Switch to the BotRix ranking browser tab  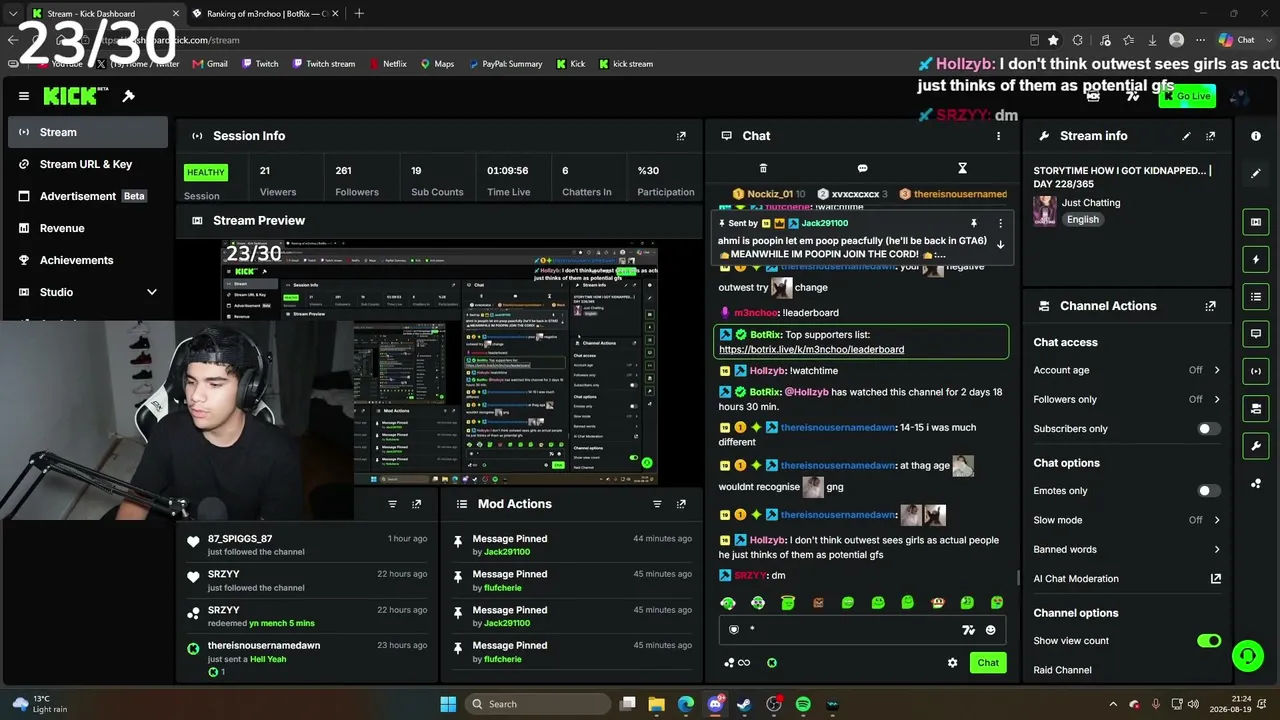[x=264, y=13]
